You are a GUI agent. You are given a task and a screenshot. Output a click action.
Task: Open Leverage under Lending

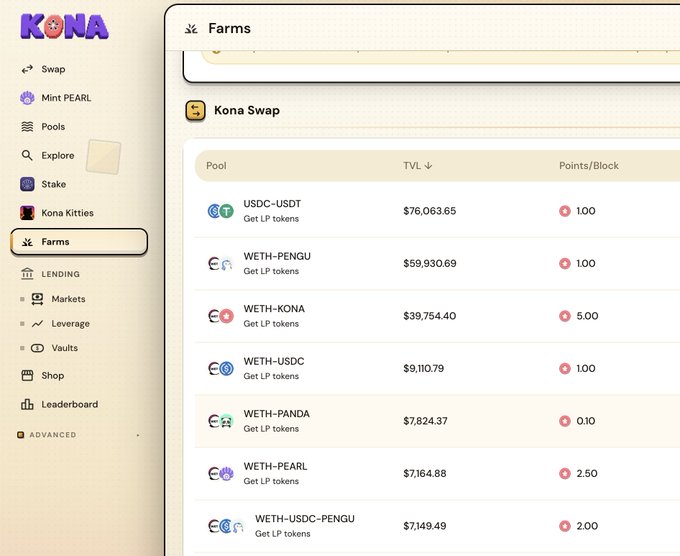(x=70, y=324)
